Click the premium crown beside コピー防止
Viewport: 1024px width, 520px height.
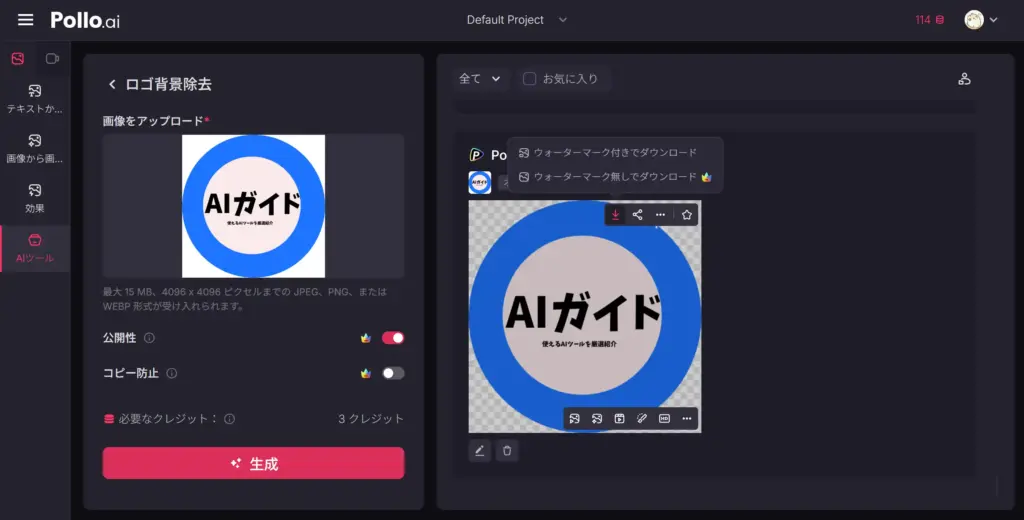pos(366,373)
